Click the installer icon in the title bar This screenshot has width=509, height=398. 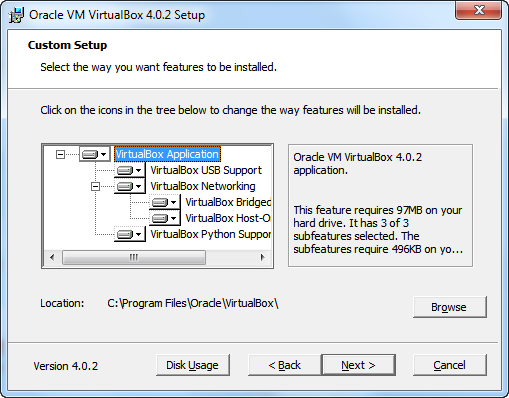pyautogui.click(x=16, y=15)
